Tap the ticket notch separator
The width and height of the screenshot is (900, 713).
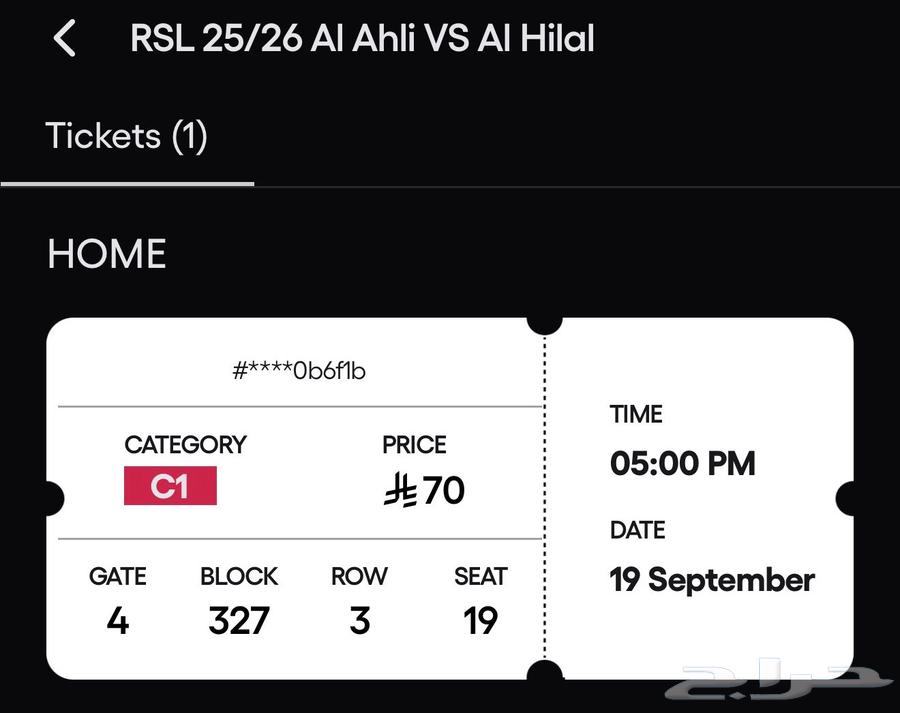[546, 321]
